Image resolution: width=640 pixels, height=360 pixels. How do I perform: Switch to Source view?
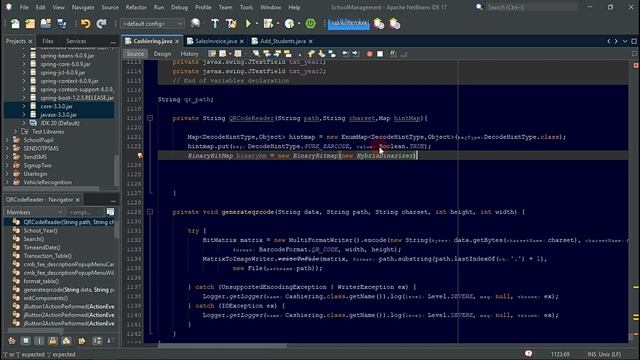pyautogui.click(x=135, y=54)
